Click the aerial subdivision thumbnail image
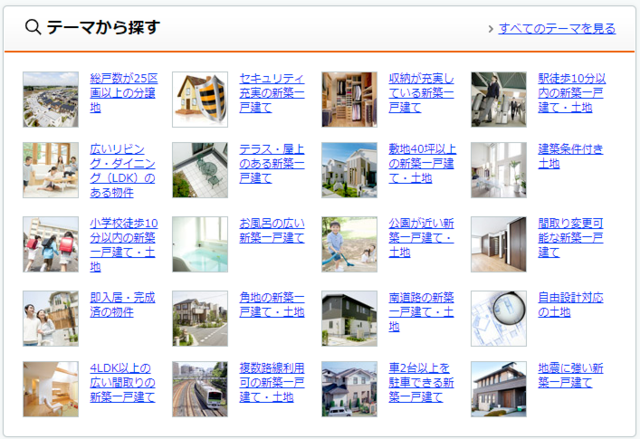 pos(51,99)
